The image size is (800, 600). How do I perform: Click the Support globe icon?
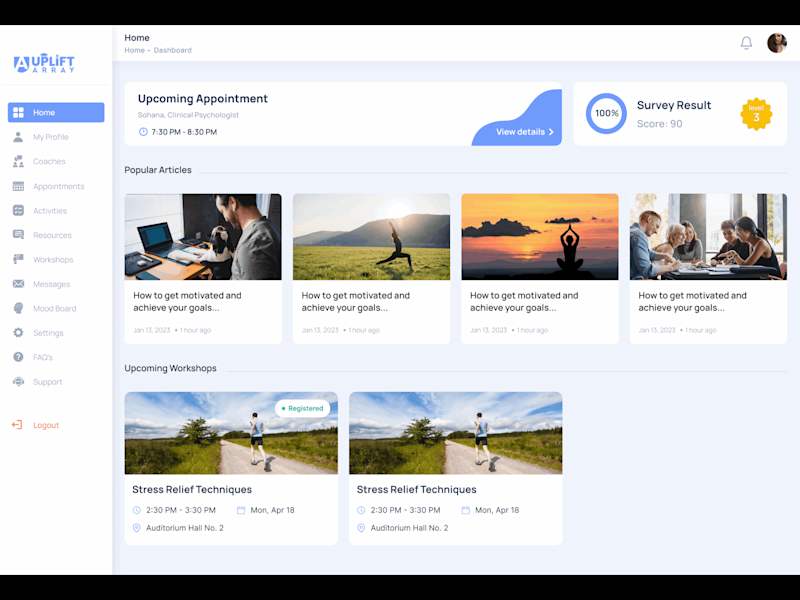click(18, 382)
